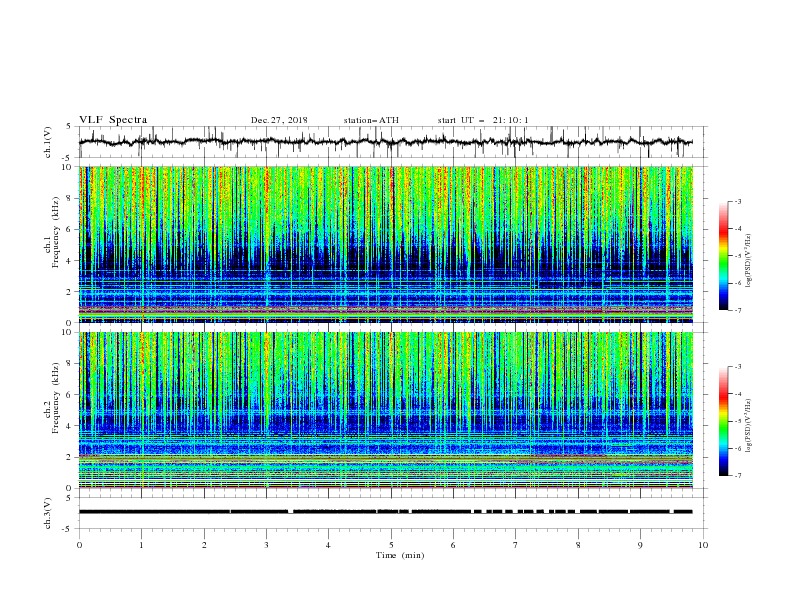This screenshot has width=792, height=612.
Task: Click the station=ATH label
Action: [371, 120]
